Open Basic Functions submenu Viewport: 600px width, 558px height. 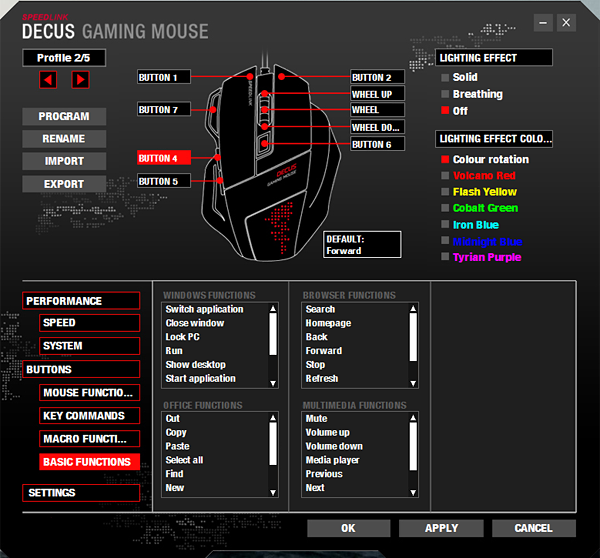point(90,462)
